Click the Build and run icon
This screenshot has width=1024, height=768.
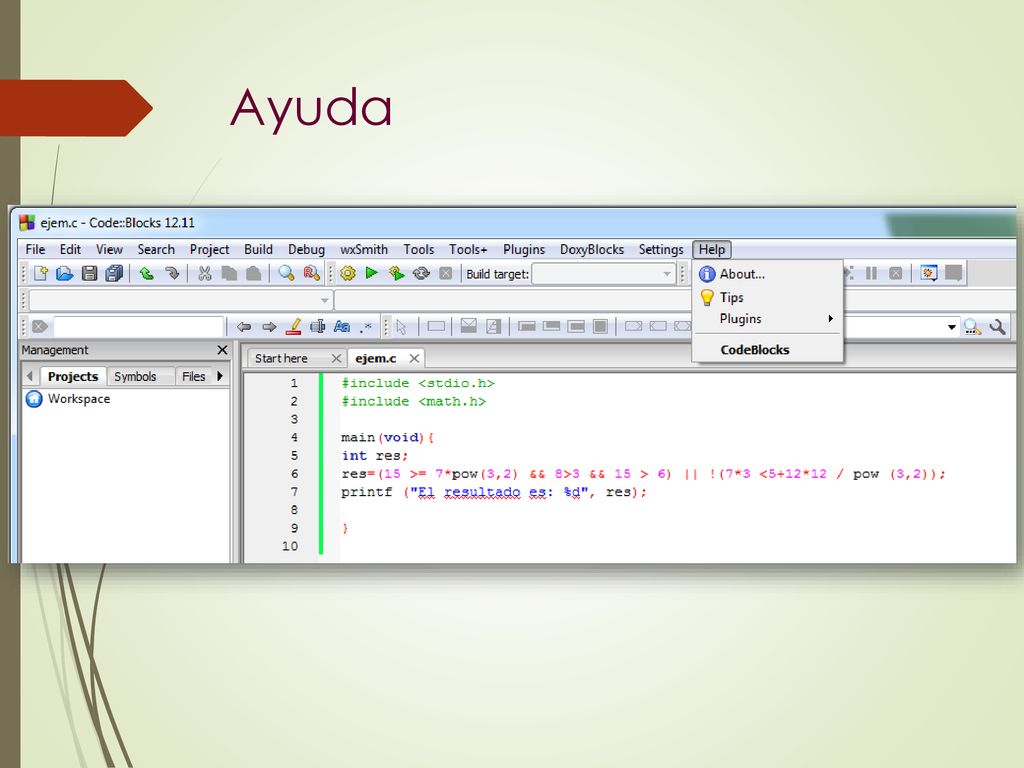[396, 274]
